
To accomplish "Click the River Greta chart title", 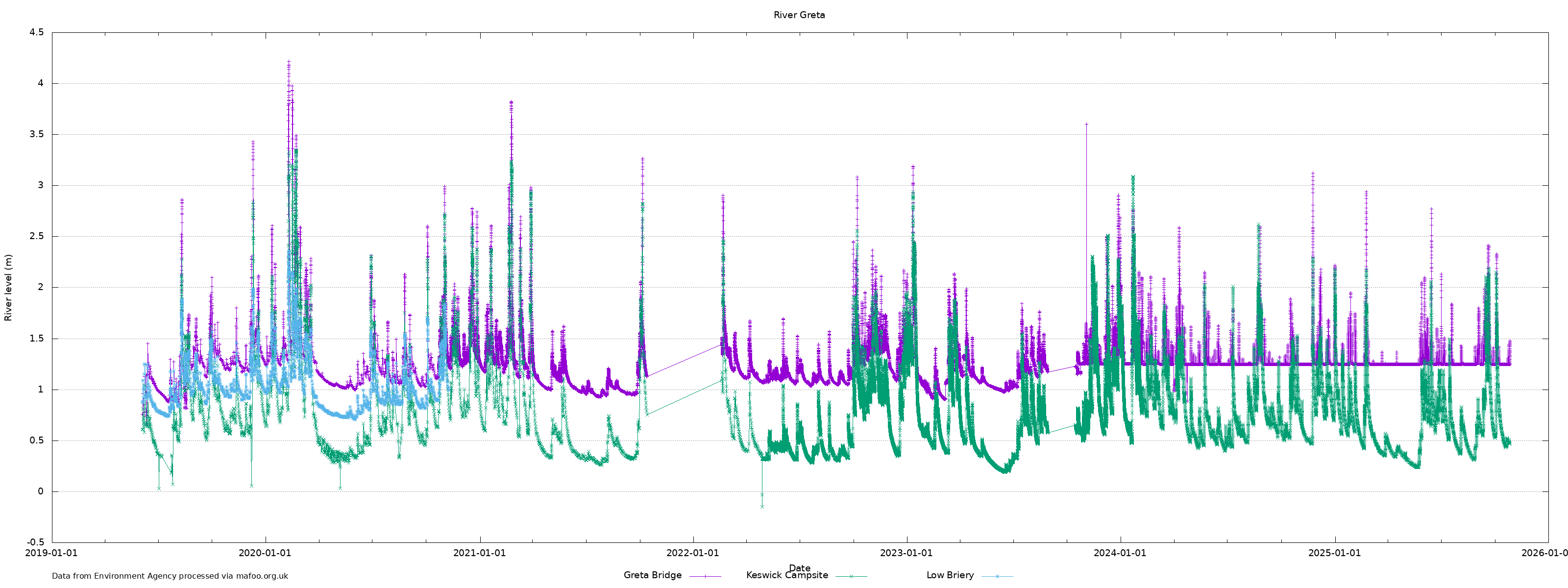I will (799, 15).
